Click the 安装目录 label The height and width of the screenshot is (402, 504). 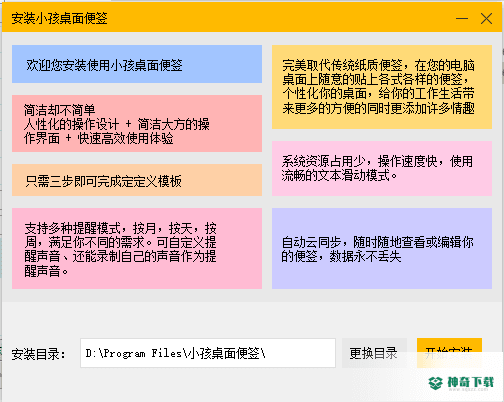click(38, 354)
